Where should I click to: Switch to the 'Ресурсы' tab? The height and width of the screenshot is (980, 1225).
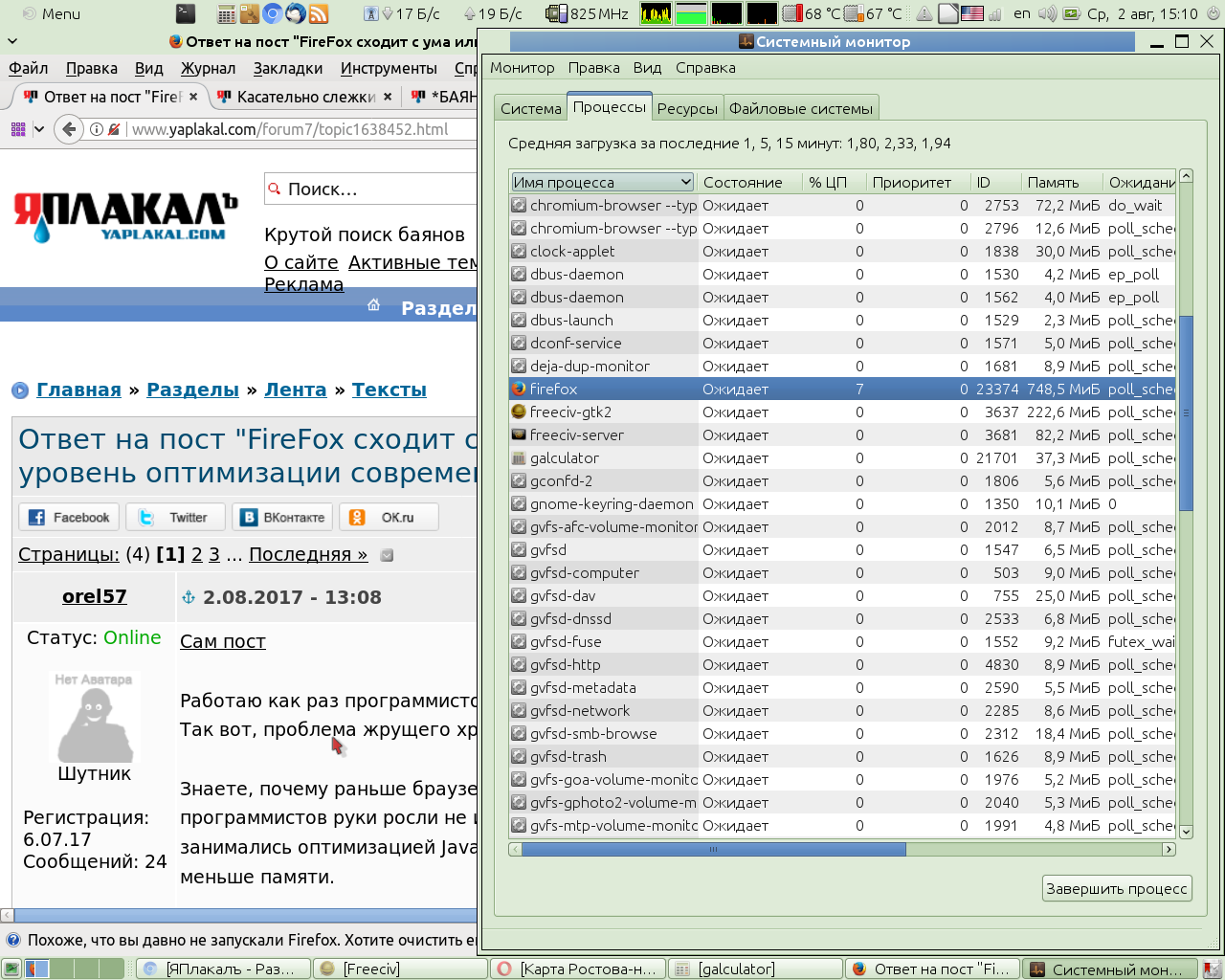(687, 108)
